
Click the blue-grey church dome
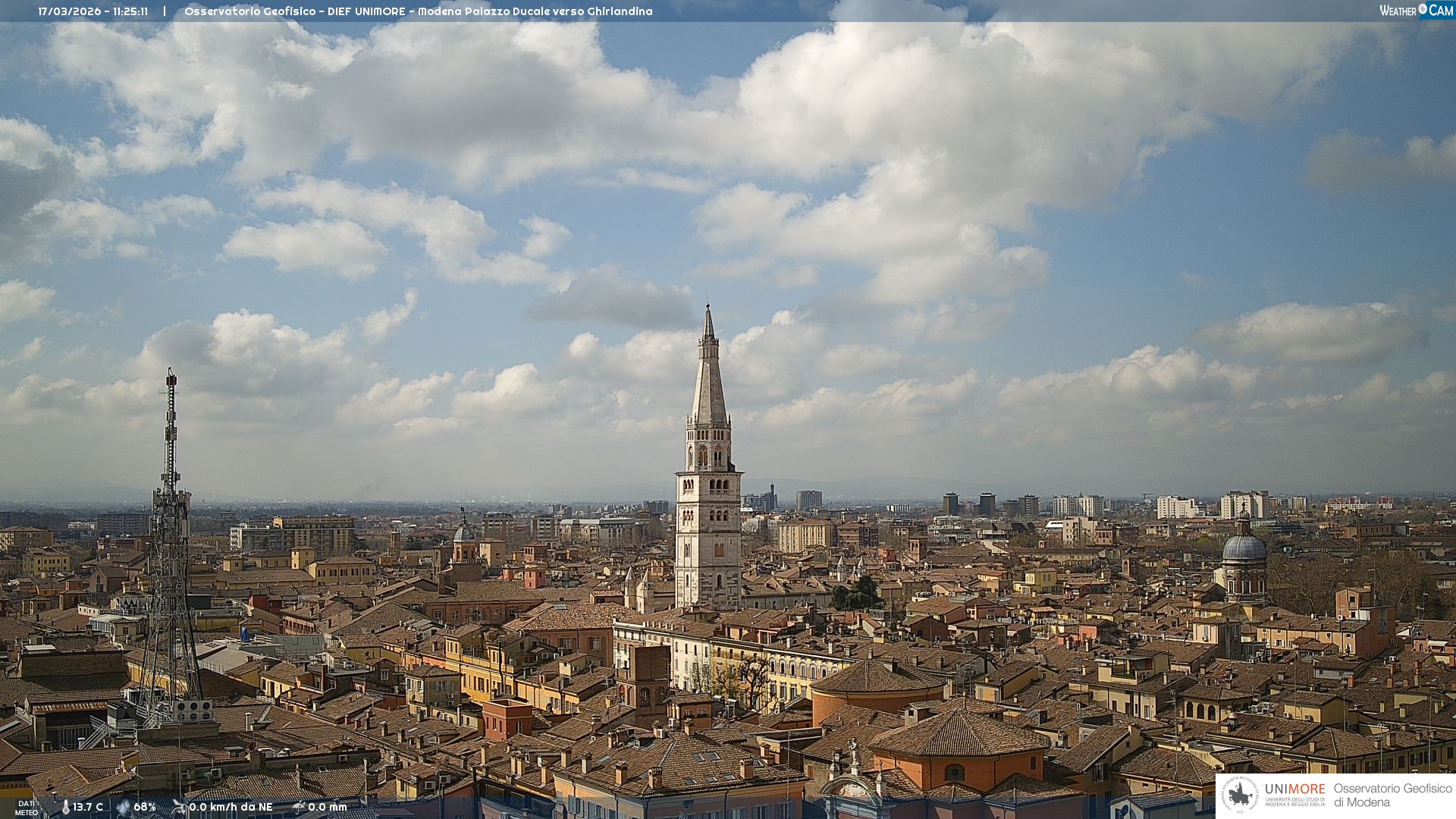point(1244,548)
